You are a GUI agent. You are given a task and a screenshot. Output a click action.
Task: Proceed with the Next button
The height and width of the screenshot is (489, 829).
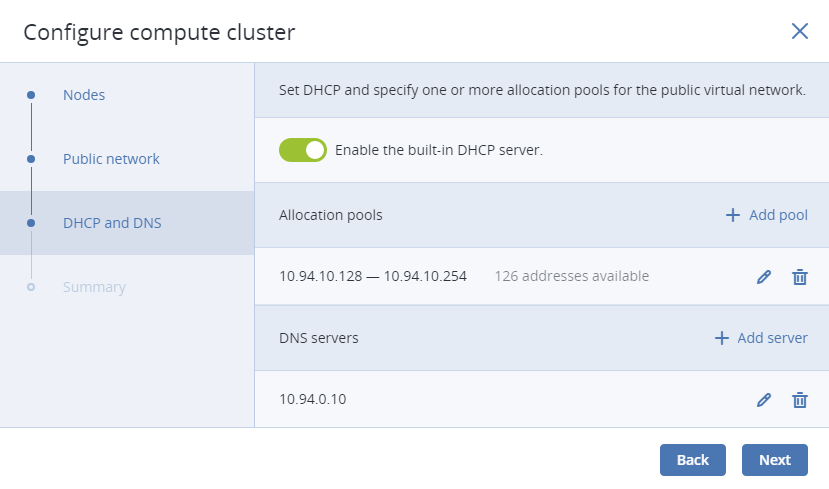pyautogui.click(x=775, y=460)
